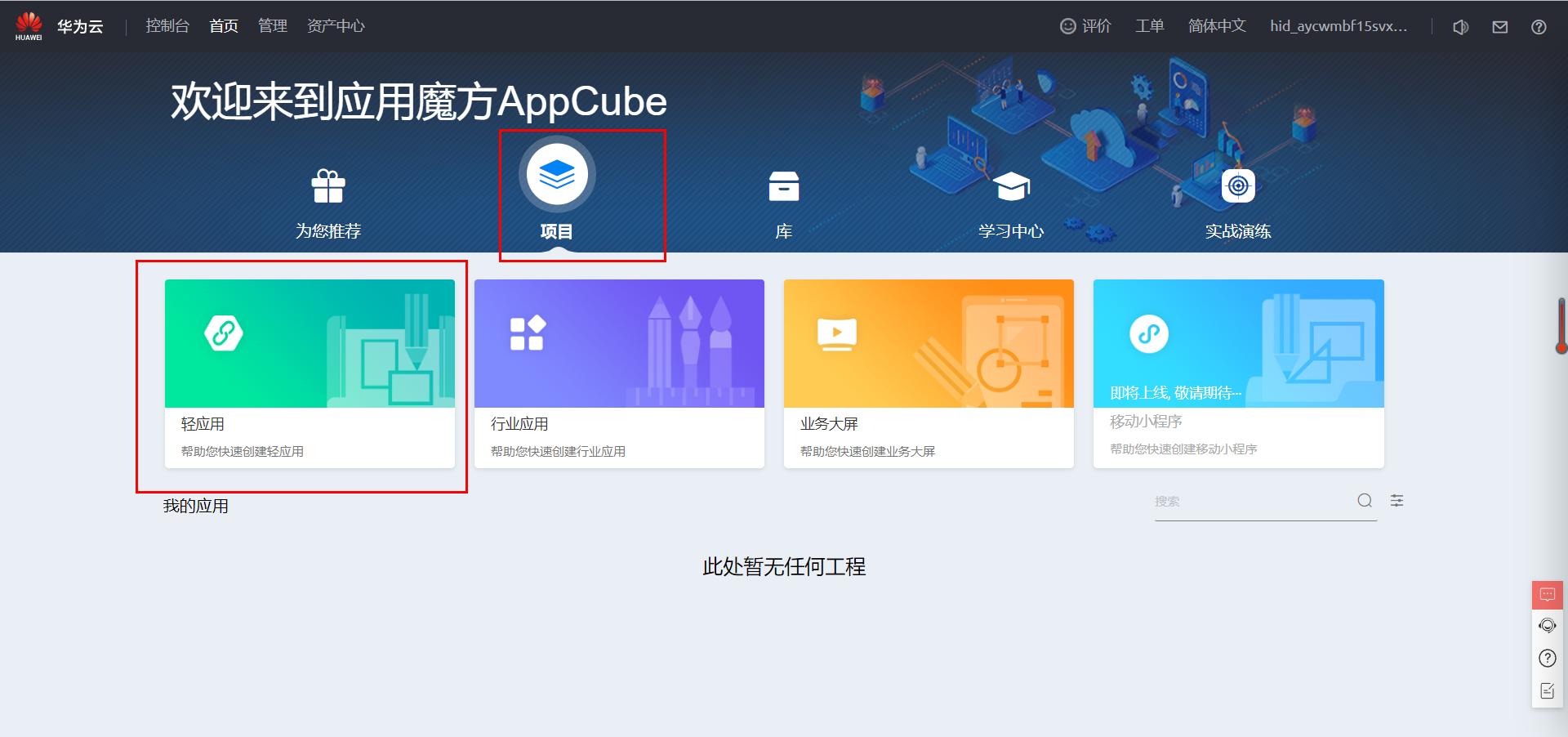1568x737 pixels.
Task: Open the red chat bubble on right edge
Action: coord(1547,594)
